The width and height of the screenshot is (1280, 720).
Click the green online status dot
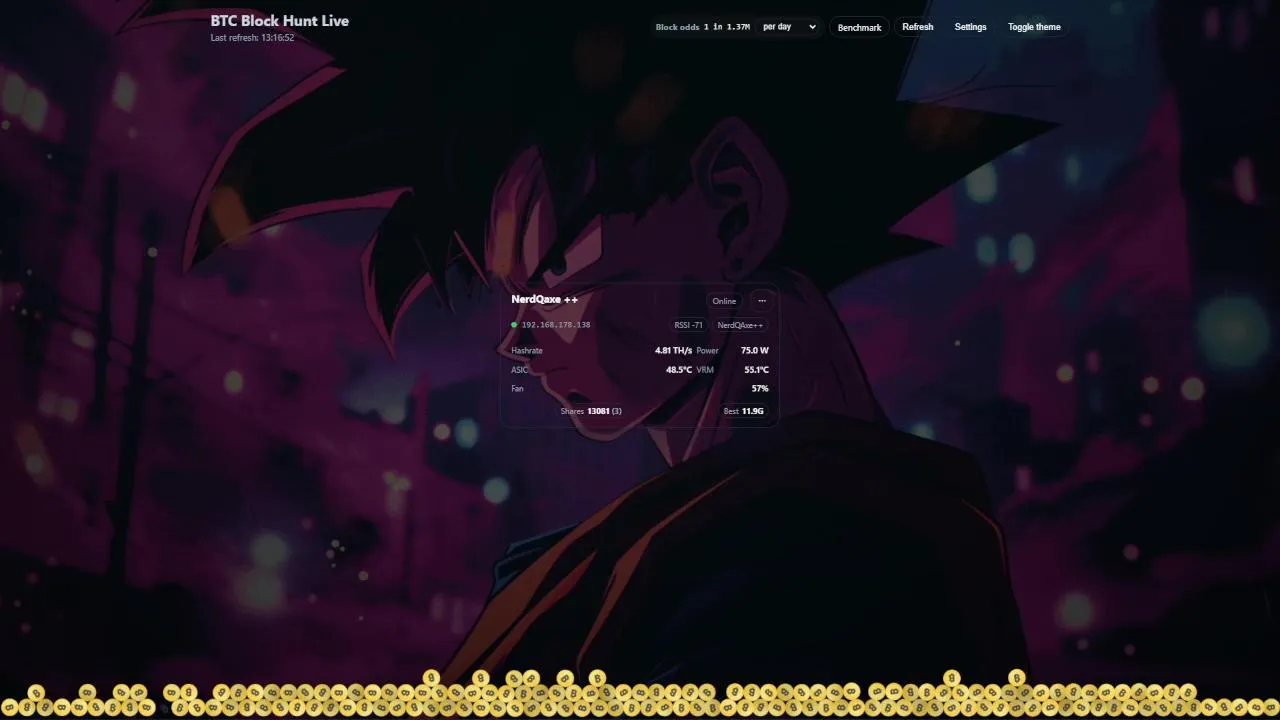coord(514,325)
